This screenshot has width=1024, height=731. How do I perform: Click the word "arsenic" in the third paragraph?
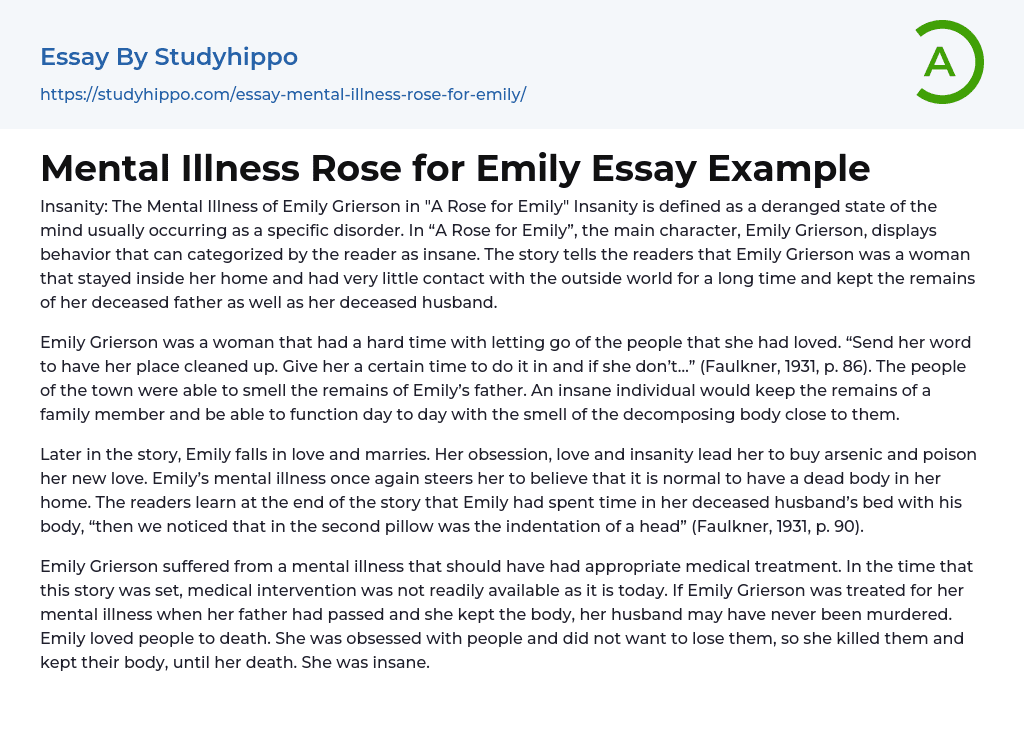pos(804,455)
